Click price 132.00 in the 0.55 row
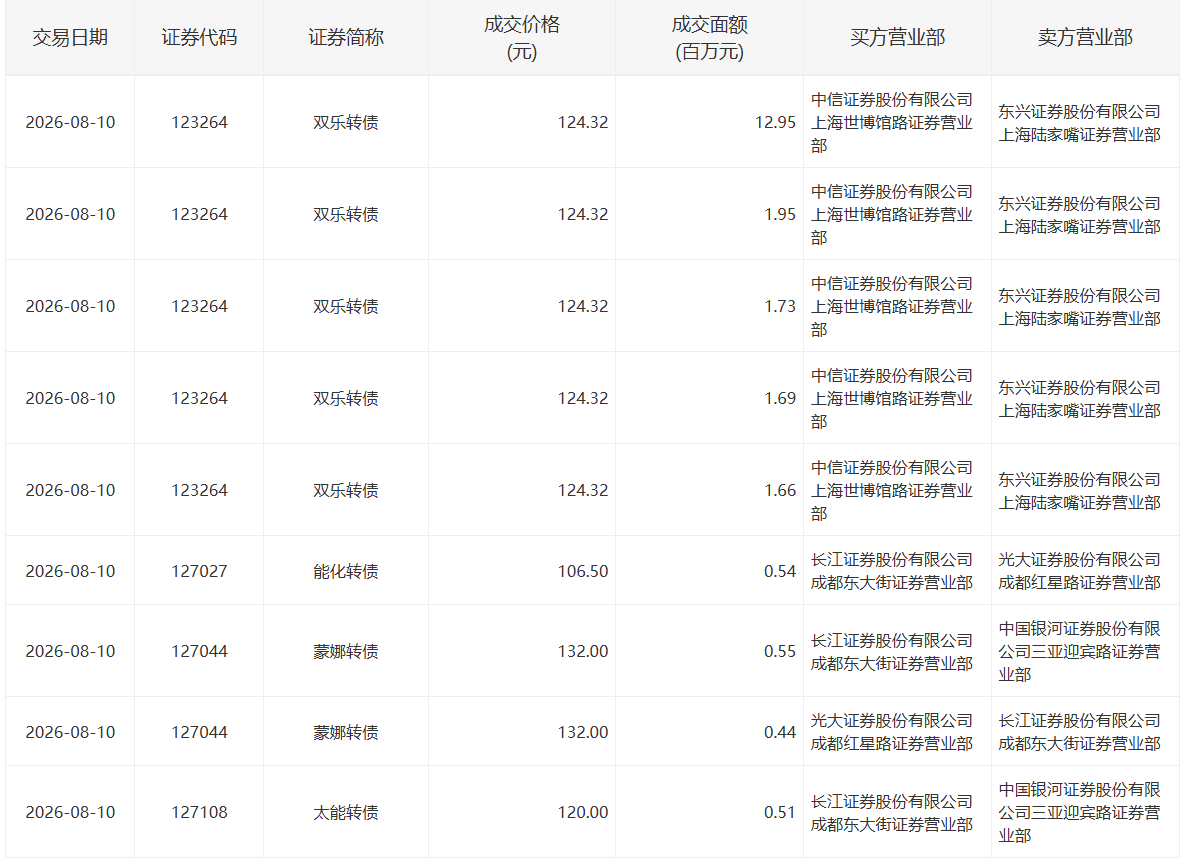The image size is (1185, 867). (x=583, y=652)
